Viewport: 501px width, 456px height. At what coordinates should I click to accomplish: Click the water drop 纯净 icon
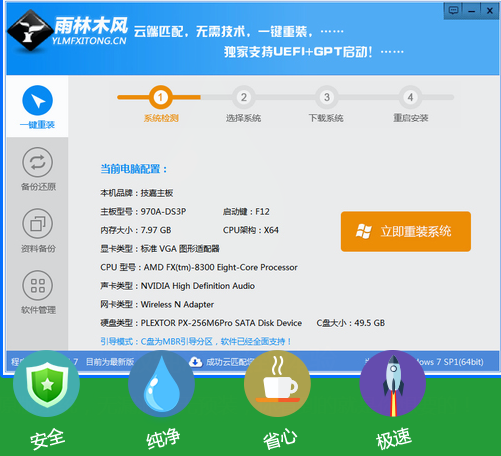click(162, 383)
